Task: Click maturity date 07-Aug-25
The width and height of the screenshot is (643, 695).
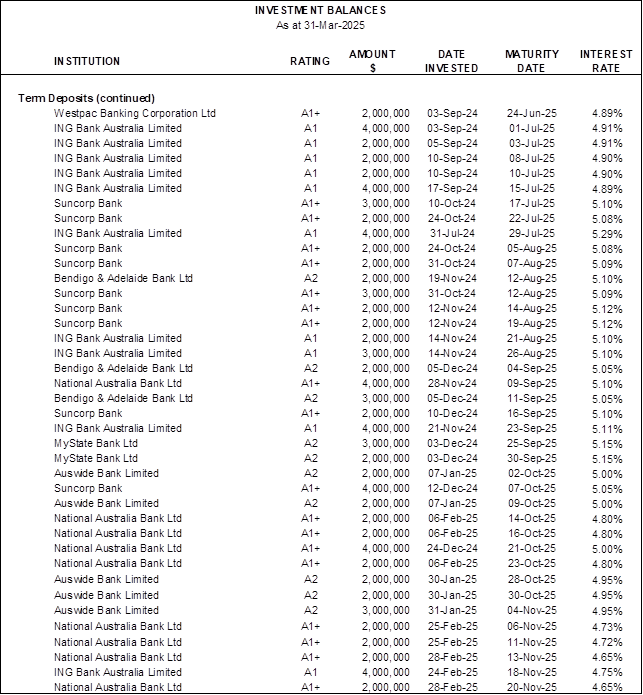Action: (532, 264)
